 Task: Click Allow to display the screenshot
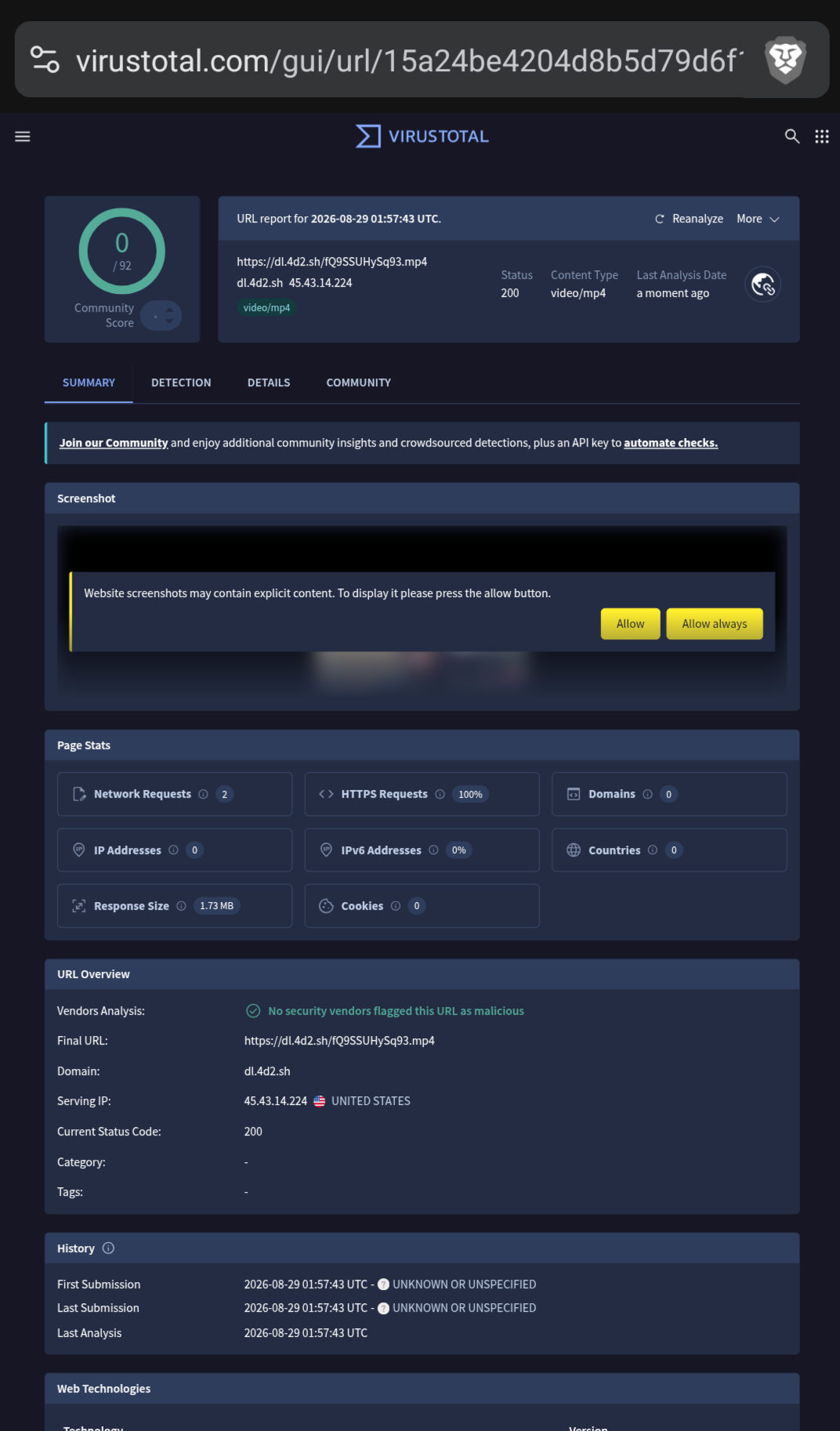[x=630, y=624]
